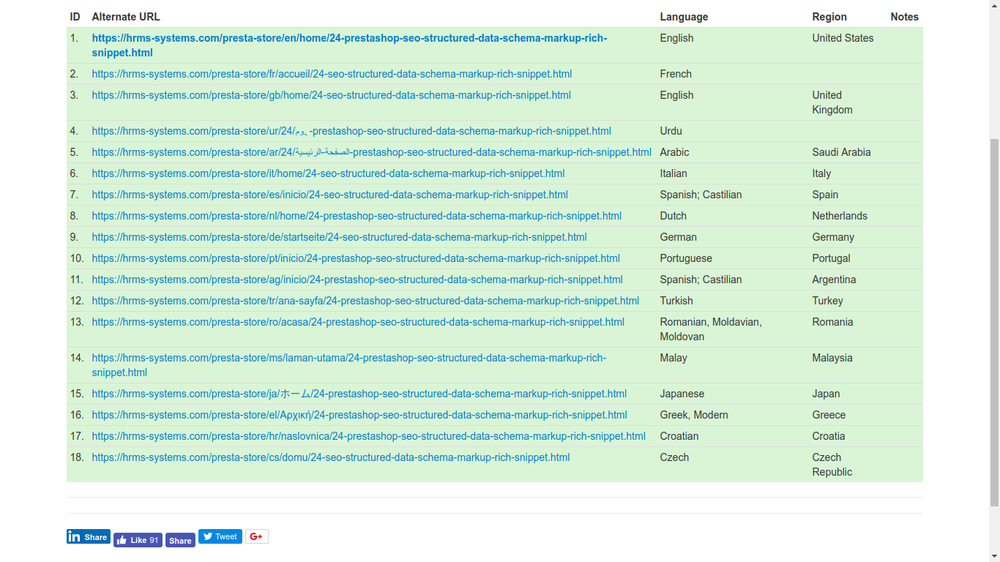Select the 'Argentina' region cell
Screen dimensions: 1000x562
click(834, 279)
